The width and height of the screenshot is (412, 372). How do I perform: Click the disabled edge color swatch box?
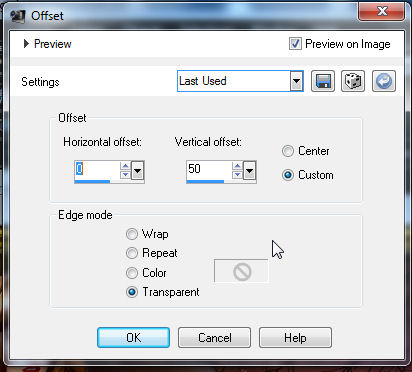coord(241,271)
